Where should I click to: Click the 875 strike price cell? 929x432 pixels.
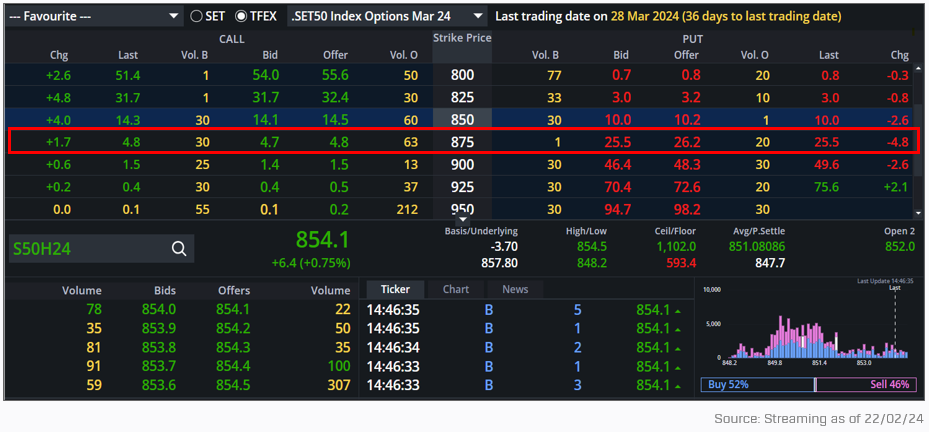coord(462,142)
